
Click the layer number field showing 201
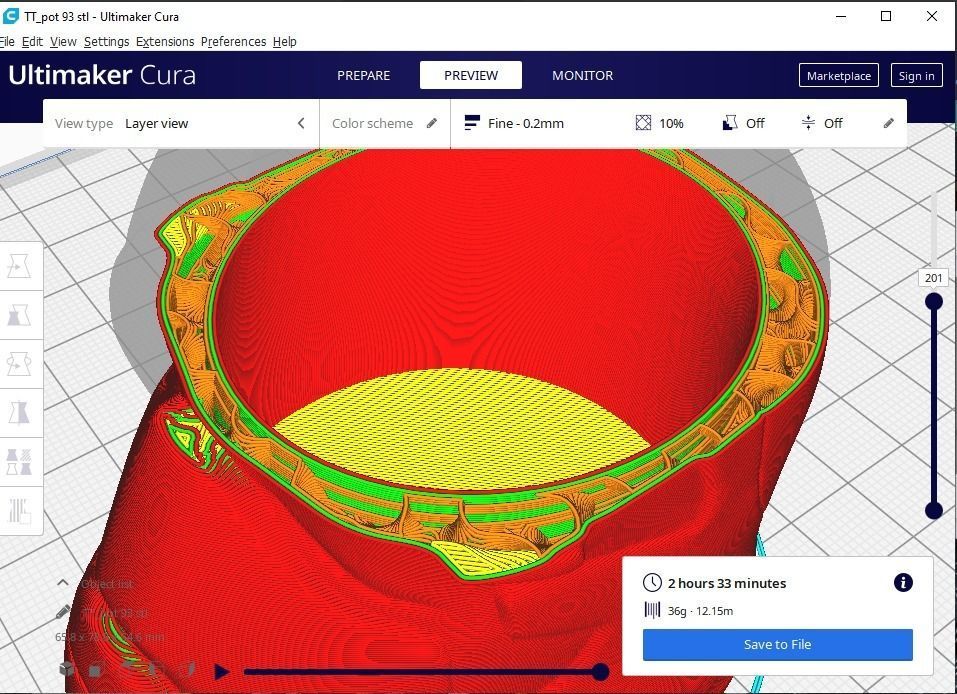(x=933, y=278)
